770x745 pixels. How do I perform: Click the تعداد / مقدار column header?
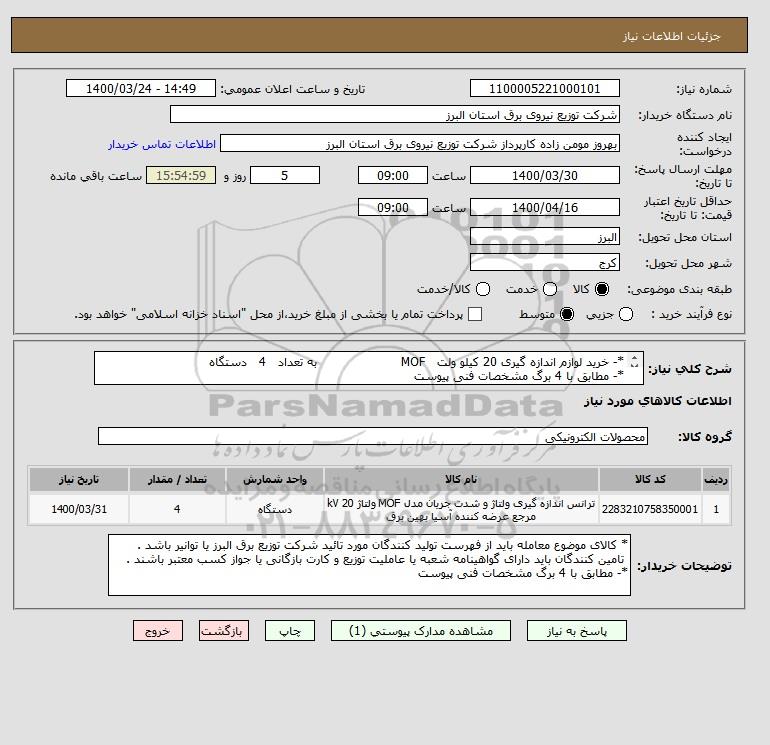coord(177,479)
